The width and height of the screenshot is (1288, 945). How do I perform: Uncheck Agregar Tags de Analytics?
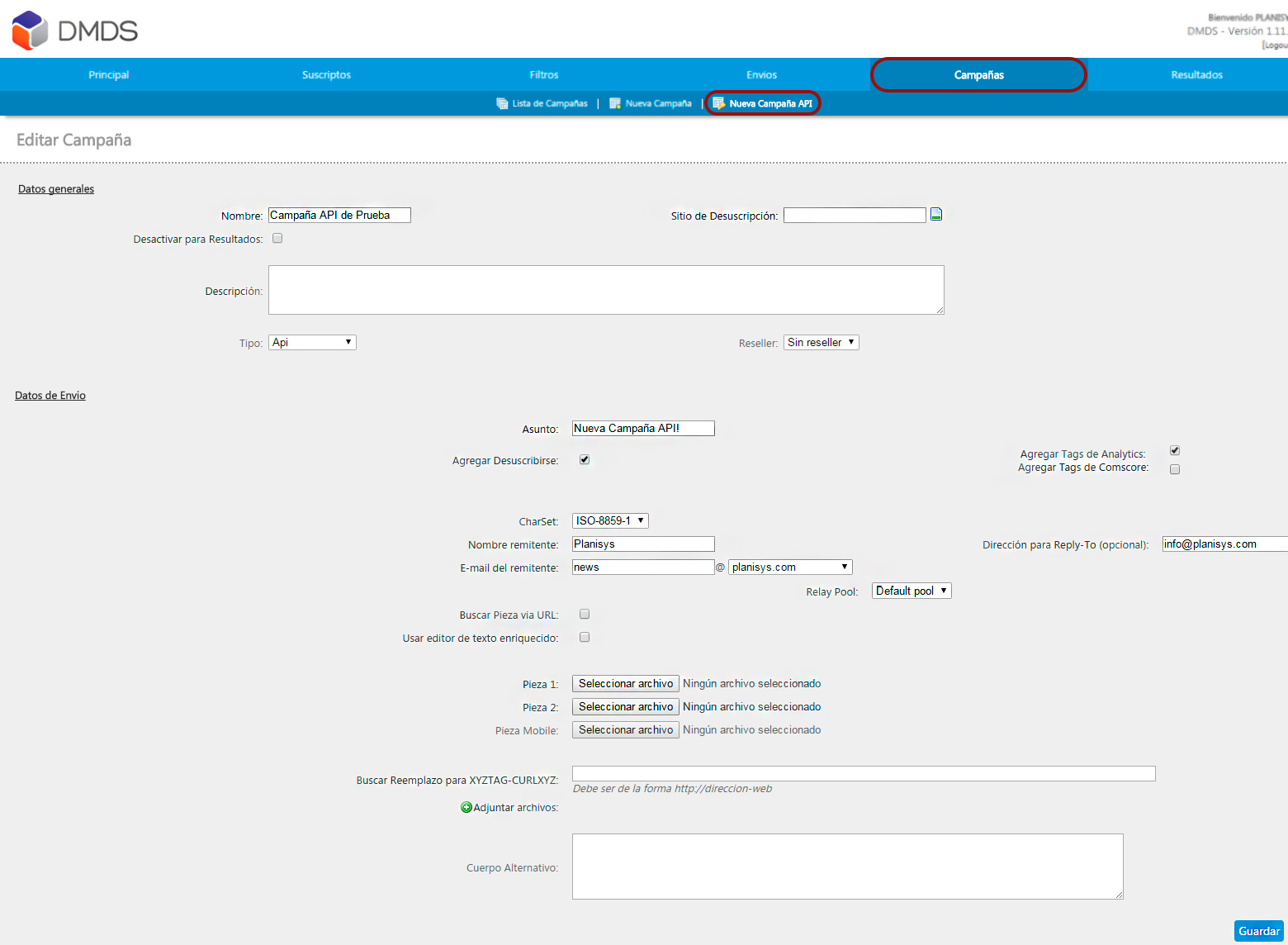tap(1175, 450)
